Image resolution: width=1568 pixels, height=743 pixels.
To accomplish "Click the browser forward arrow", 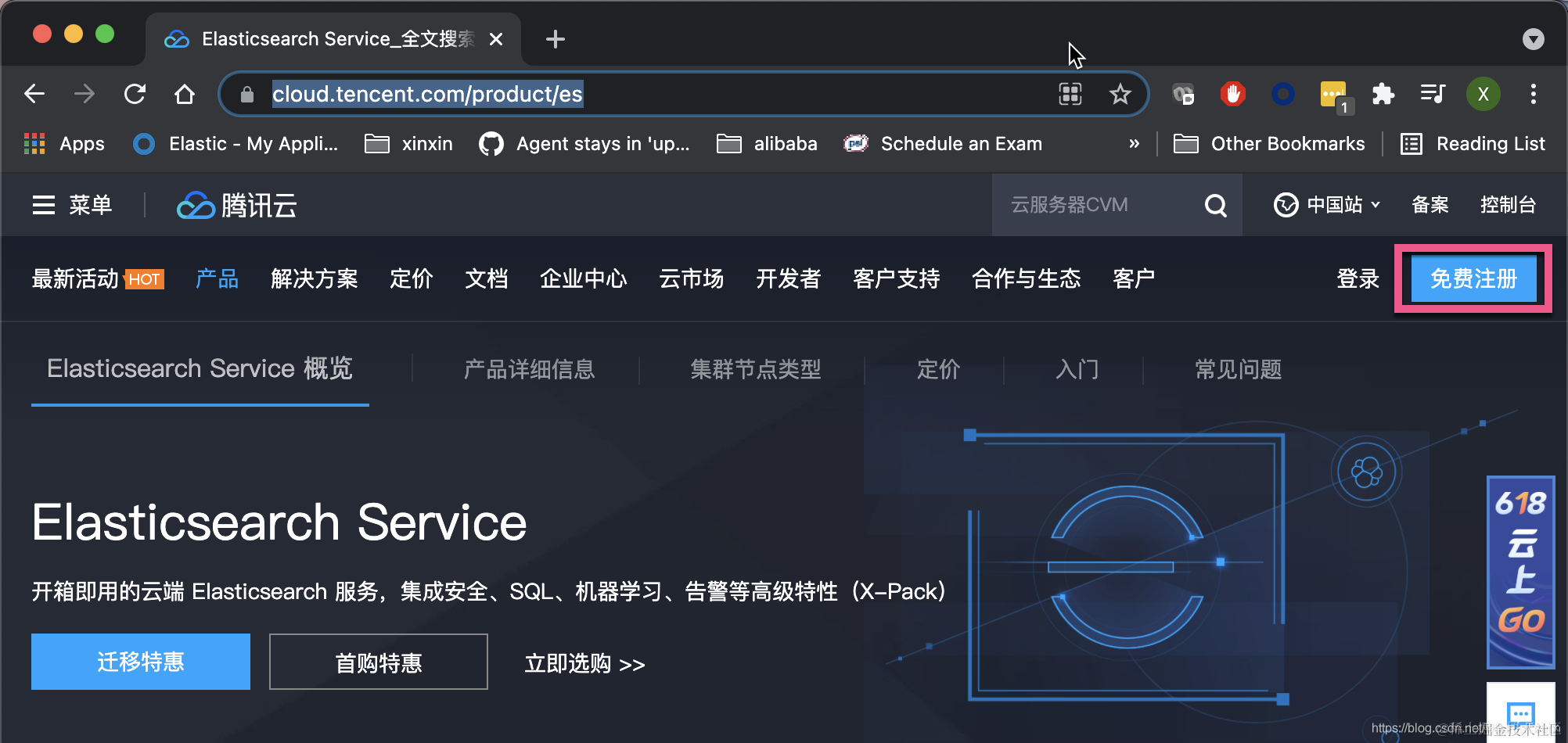I will tap(85, 94).
